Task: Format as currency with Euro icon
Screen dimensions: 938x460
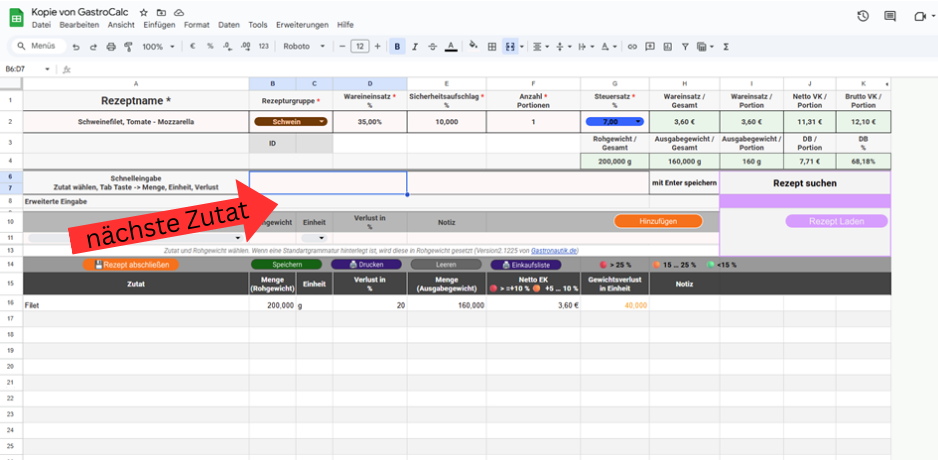Action: 193,46
